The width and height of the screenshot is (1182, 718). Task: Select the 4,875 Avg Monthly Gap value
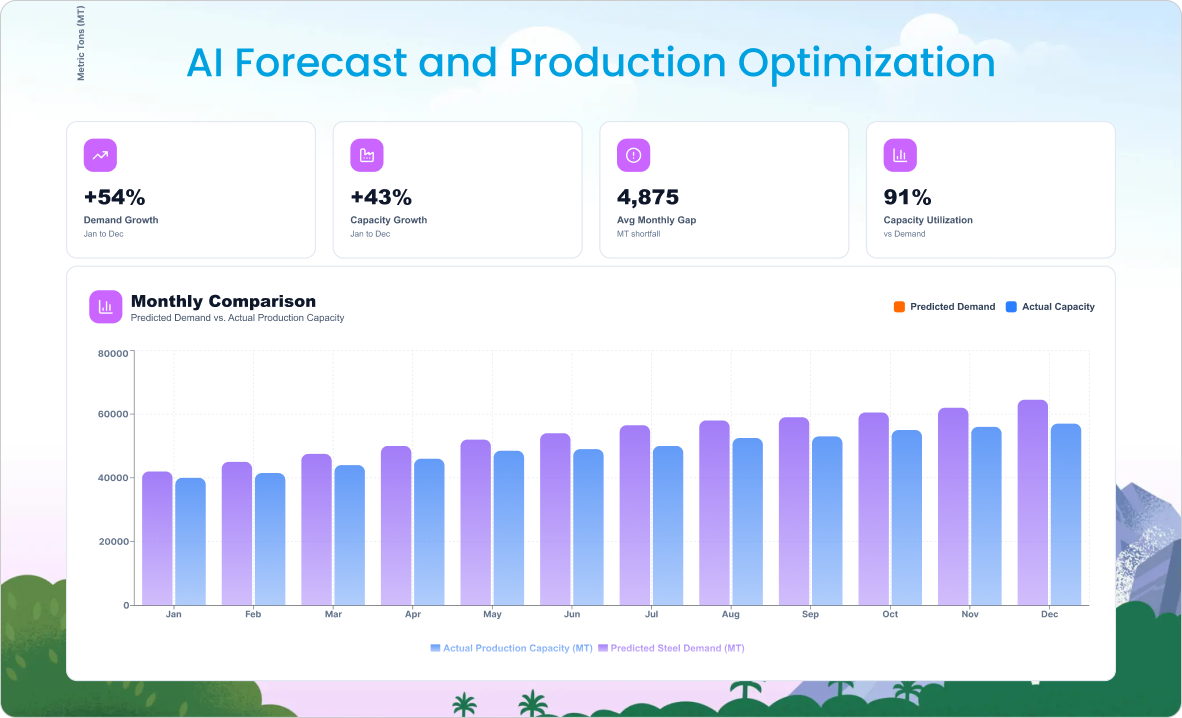[647, 197]
